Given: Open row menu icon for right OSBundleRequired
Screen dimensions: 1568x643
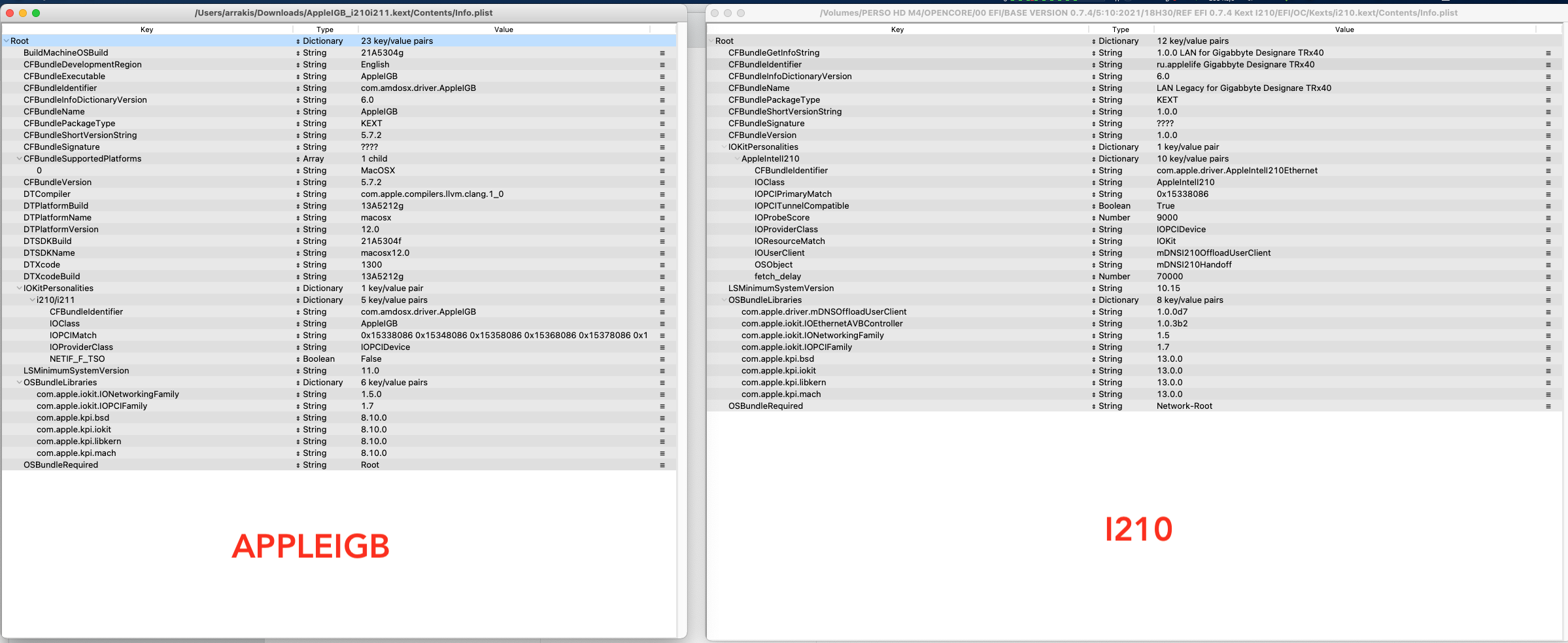Looking at the screenshot, I should (x=1548, y=406).
